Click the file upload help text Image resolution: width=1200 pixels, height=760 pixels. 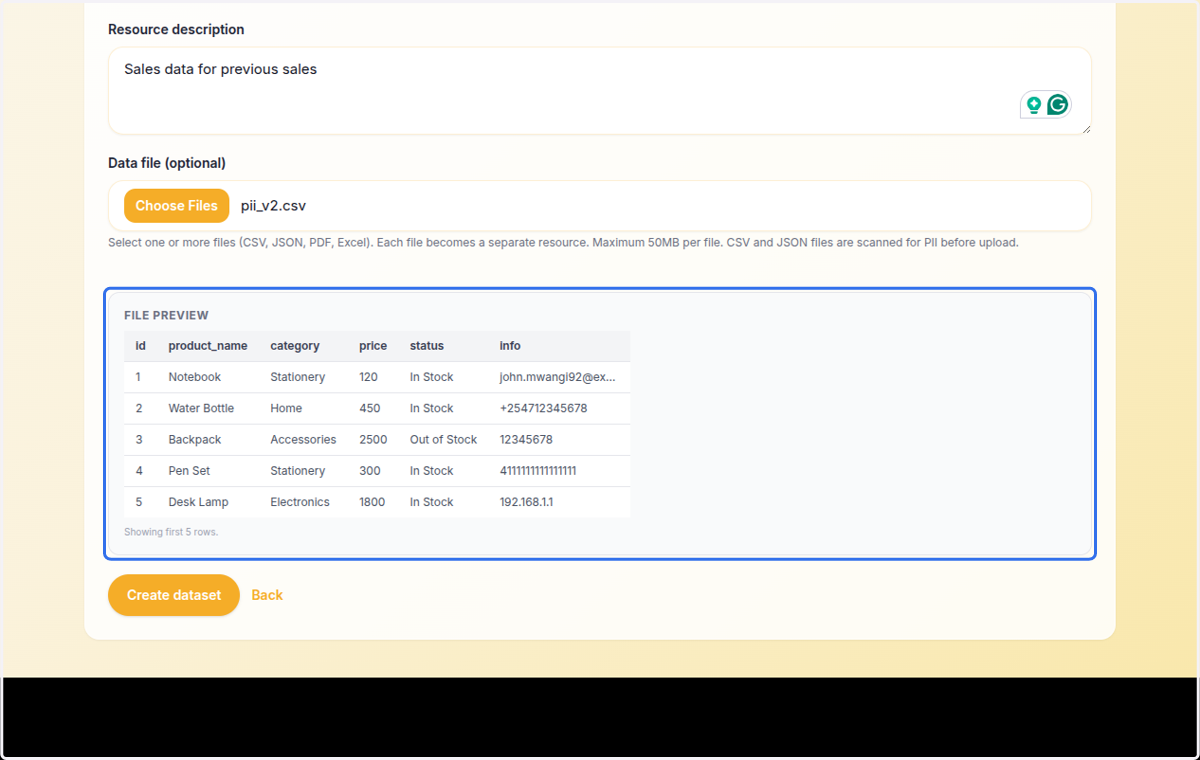click(x=563, y=242)
